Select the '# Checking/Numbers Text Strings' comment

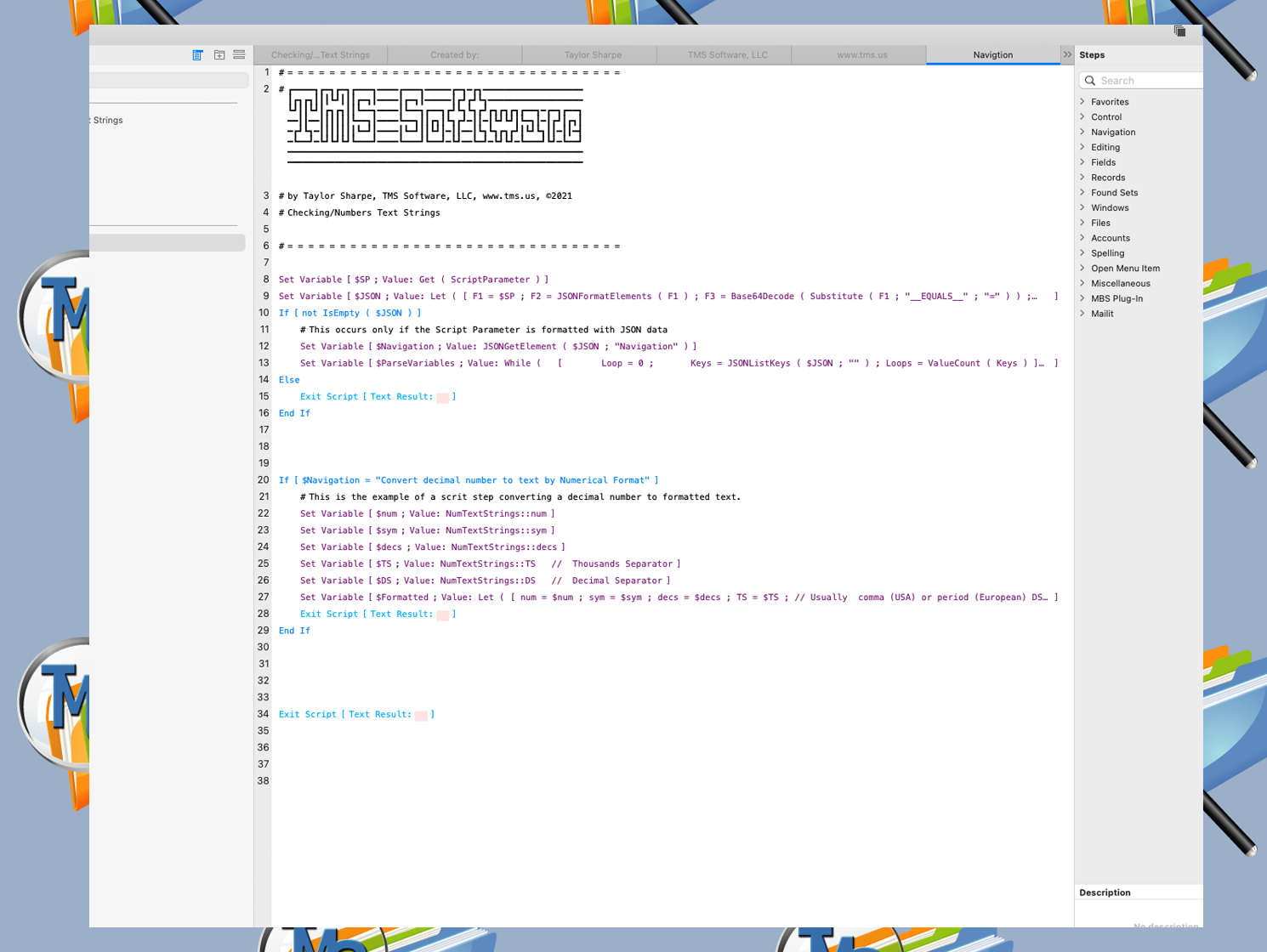359,213
